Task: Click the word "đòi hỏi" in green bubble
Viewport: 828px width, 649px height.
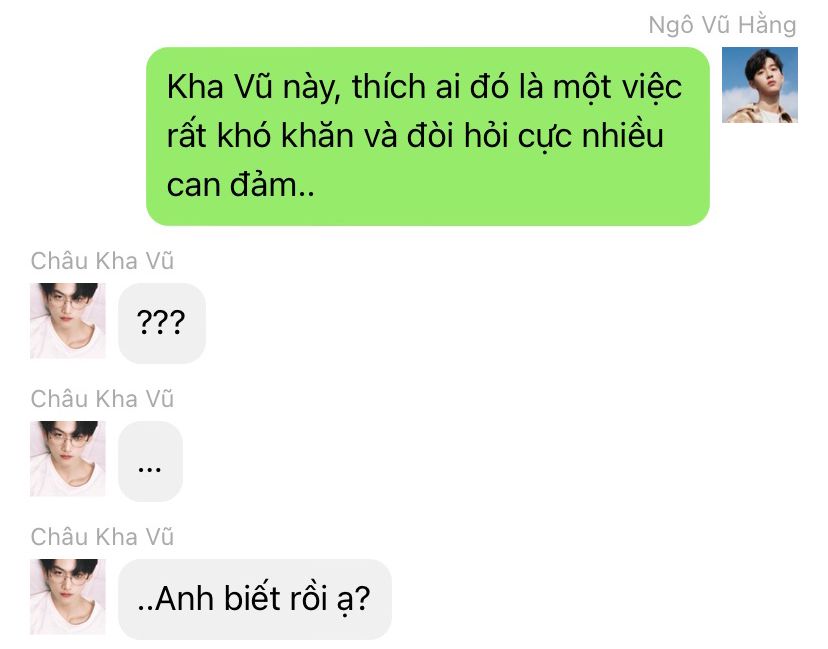Action: 457,136
